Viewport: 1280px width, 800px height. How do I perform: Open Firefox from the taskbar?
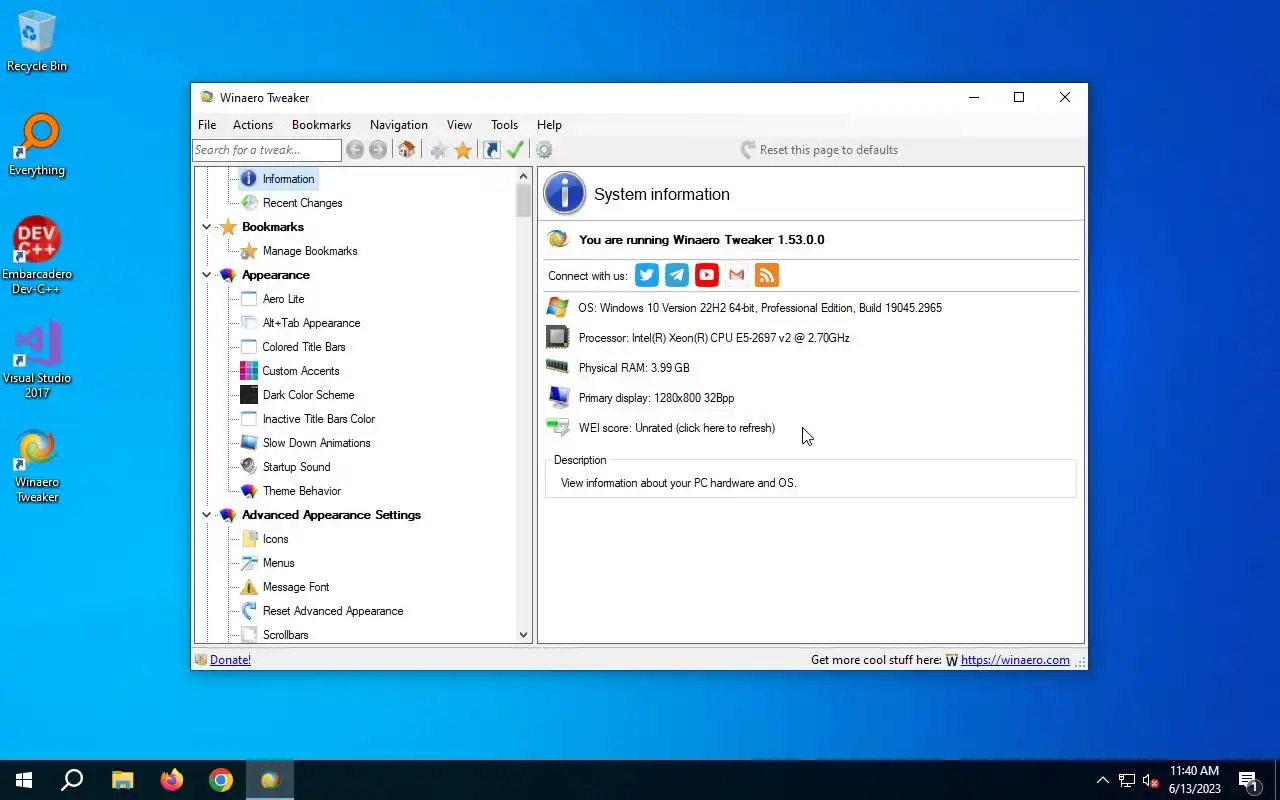coord(172,780)
